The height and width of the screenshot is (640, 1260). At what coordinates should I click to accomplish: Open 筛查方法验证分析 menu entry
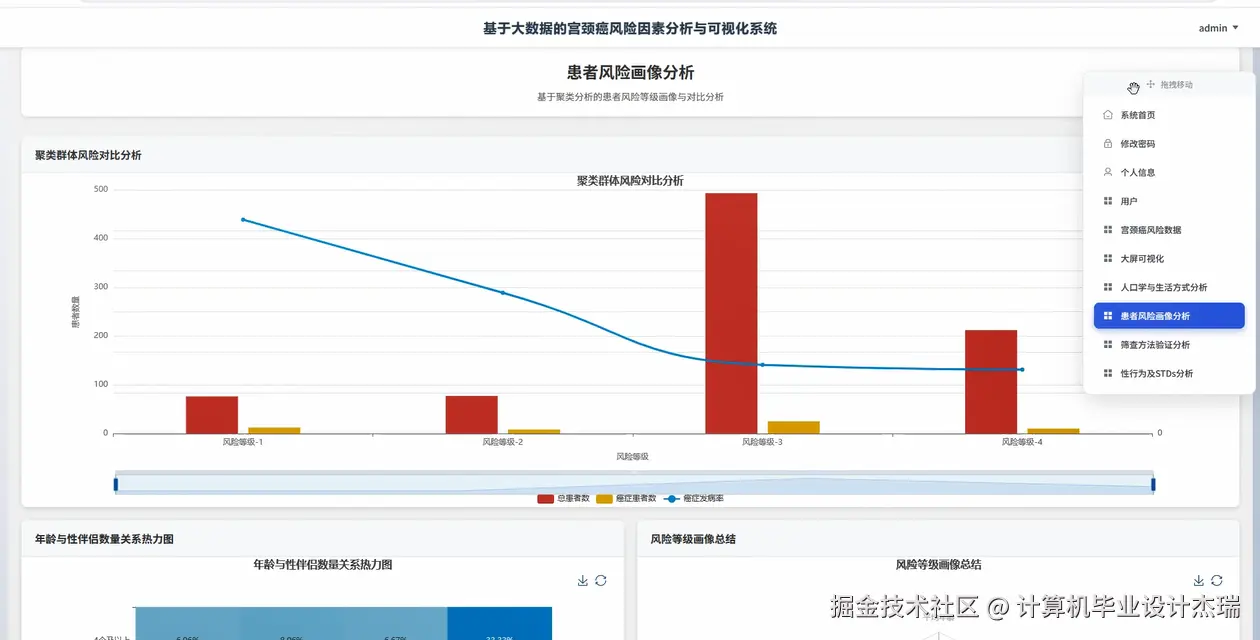click(1168, 345)
